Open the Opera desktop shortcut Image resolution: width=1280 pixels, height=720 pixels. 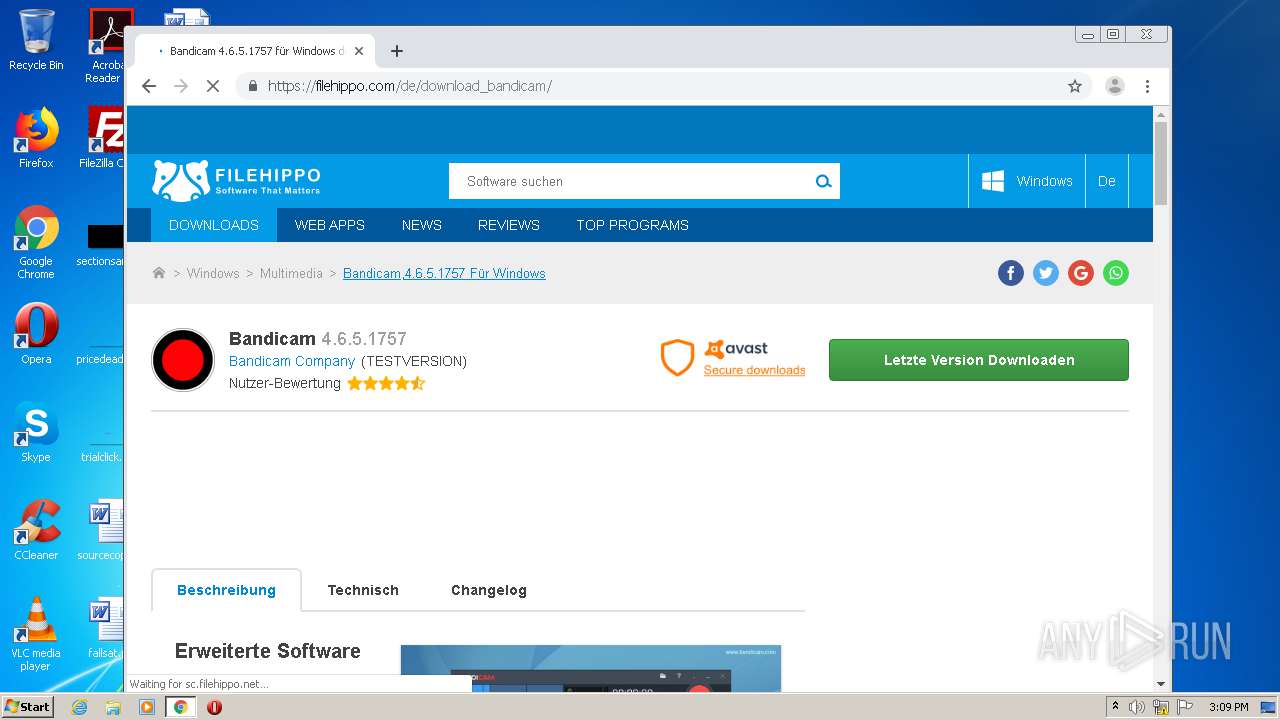click(x=36, y=333)
